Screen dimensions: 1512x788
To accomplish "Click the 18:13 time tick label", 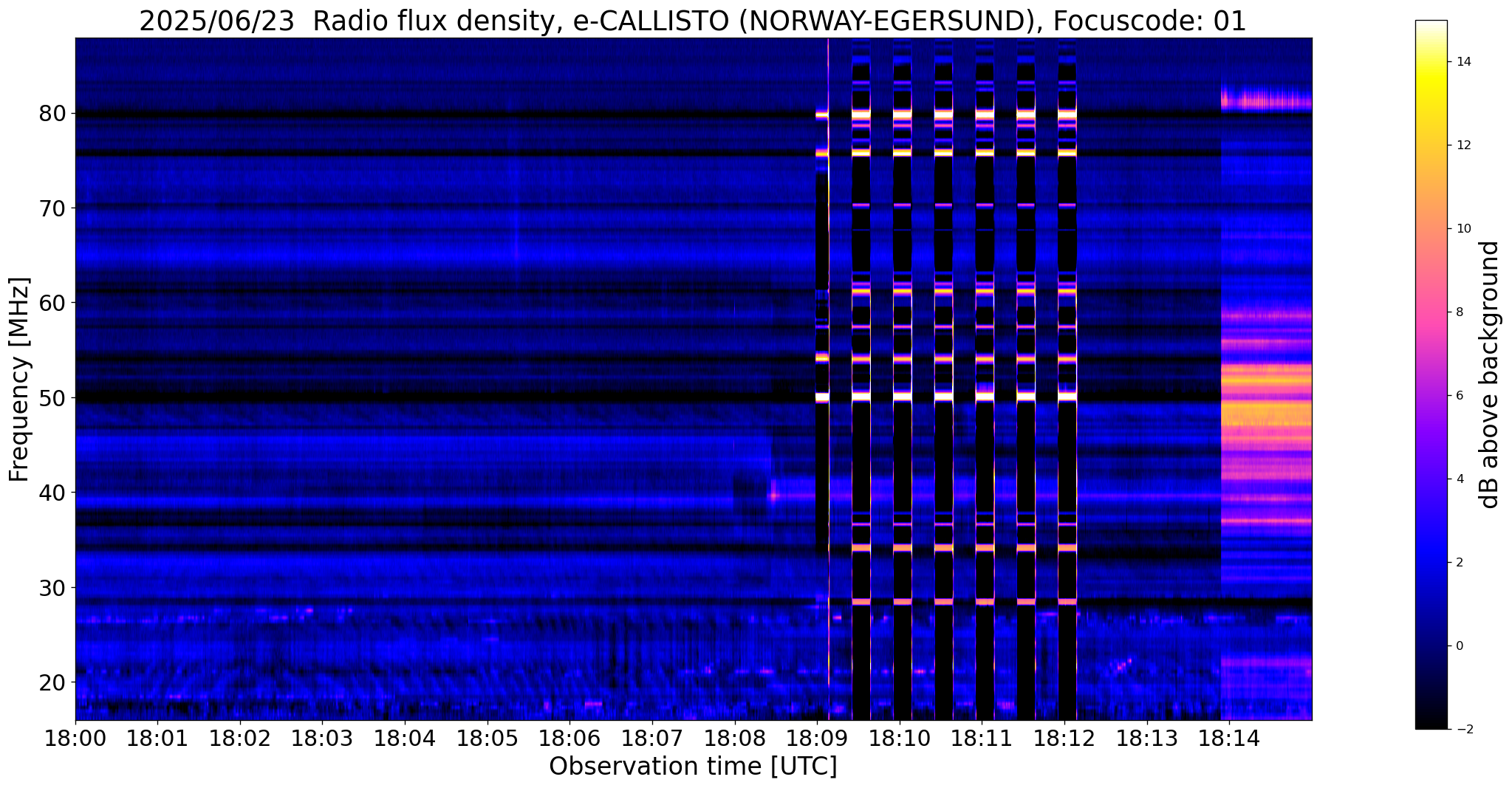I will tap(1146, 738).
